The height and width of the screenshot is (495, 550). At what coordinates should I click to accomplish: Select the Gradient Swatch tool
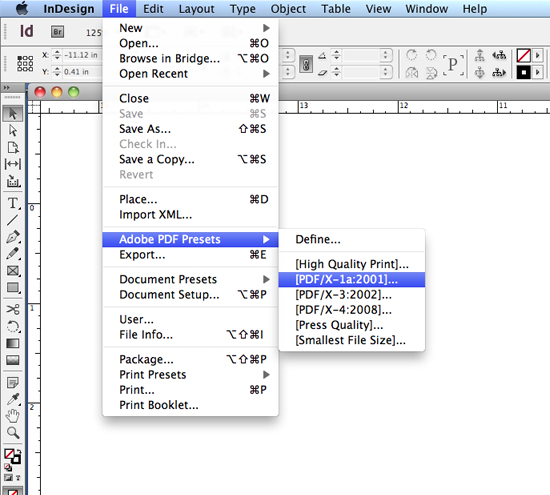click(13, 343)
